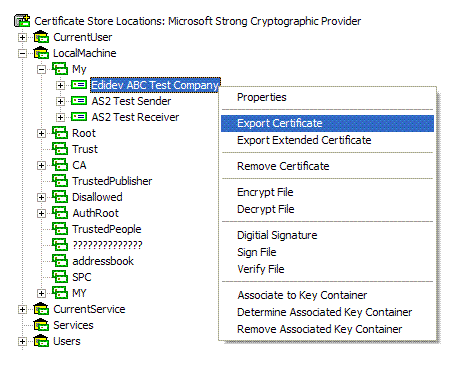The width and height of the screenshot is (473, 371).
Task: Click the icon beside the ????????????? store
Action: coord(60,245)
